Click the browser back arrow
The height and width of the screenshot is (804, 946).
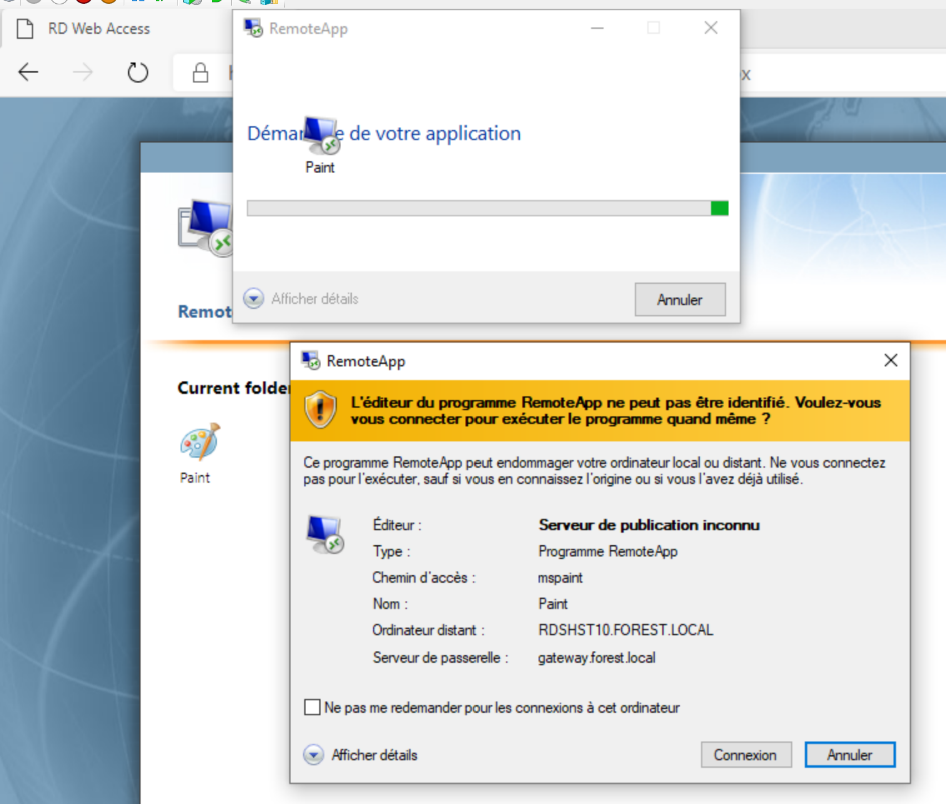[x=28, y=72]
